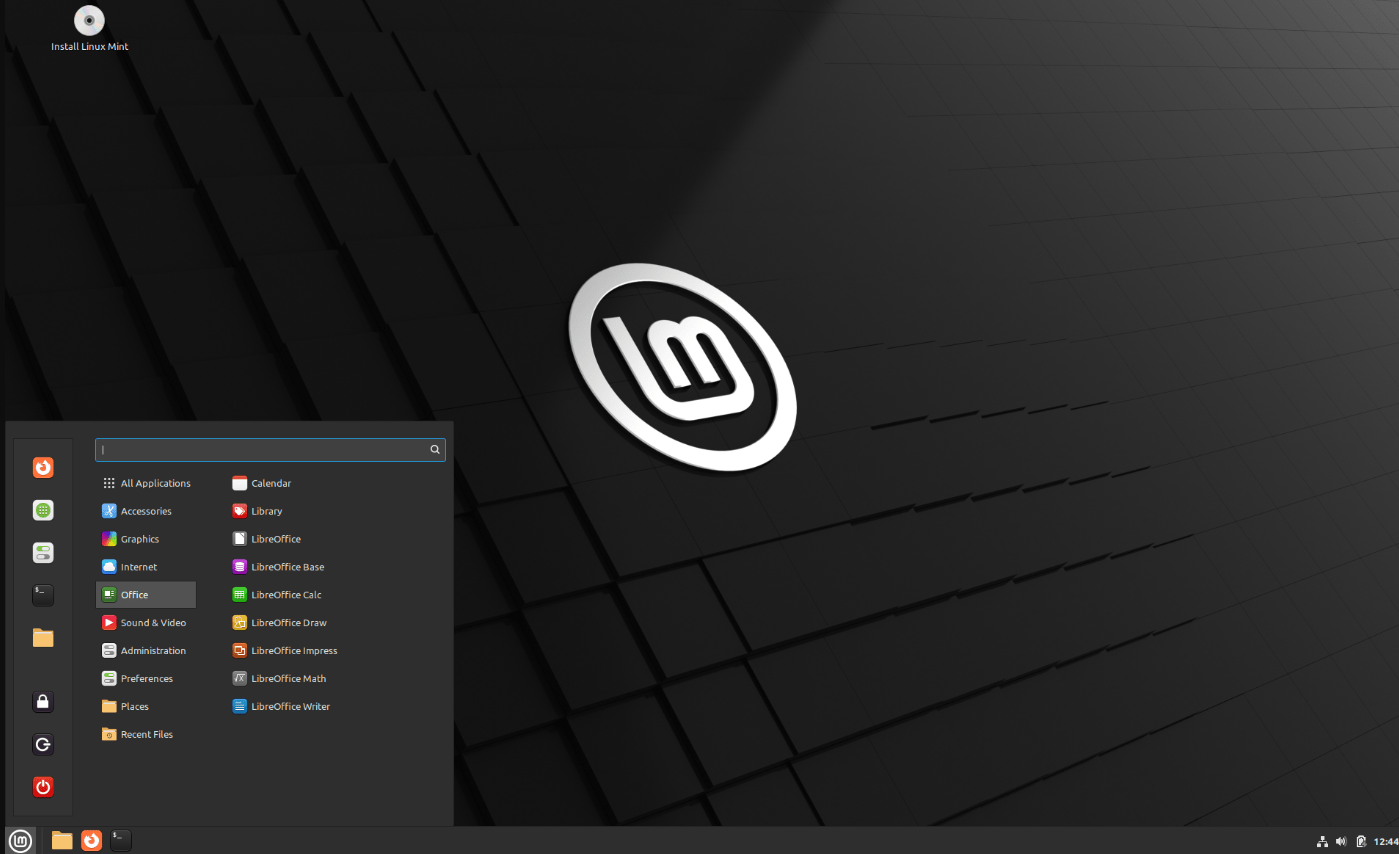Open the Places category

tap(146, 707)
